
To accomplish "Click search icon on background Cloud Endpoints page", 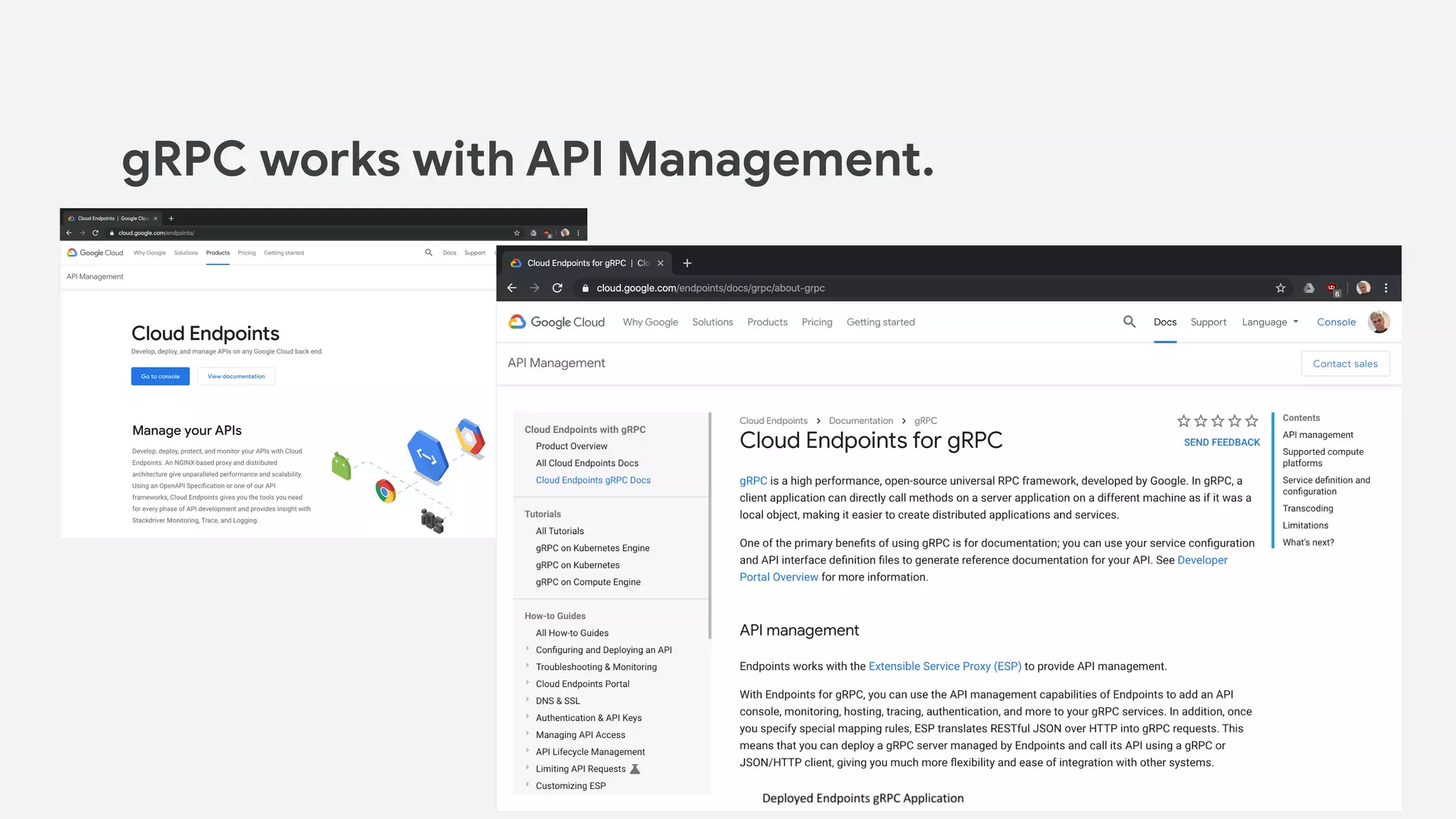I will (429, 252).
